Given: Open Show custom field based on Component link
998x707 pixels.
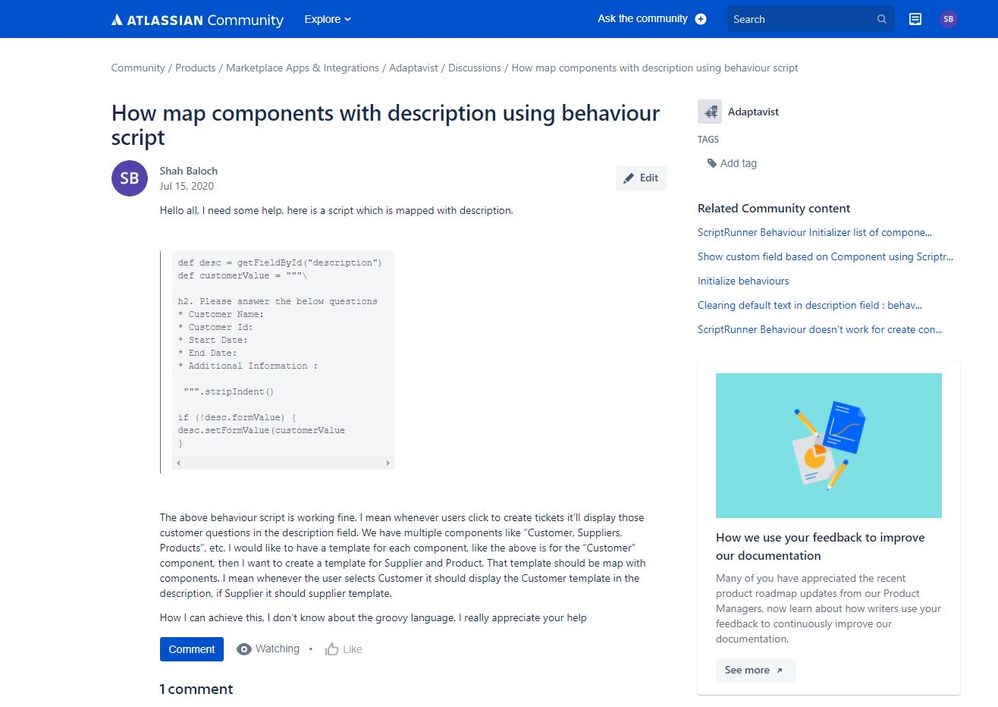Looking at the screenshot, I should coord(825,256).
